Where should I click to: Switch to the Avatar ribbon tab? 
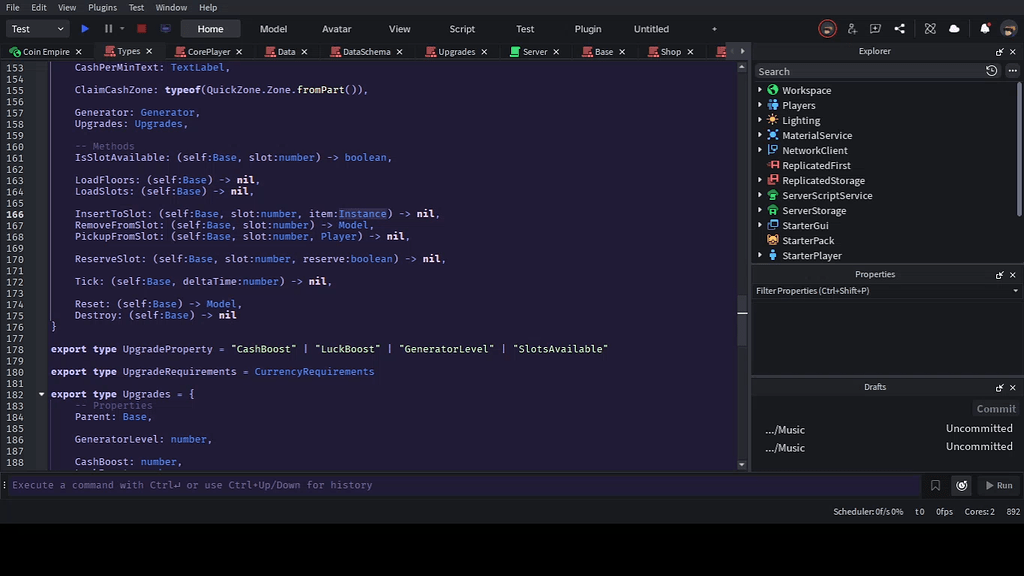336,29
